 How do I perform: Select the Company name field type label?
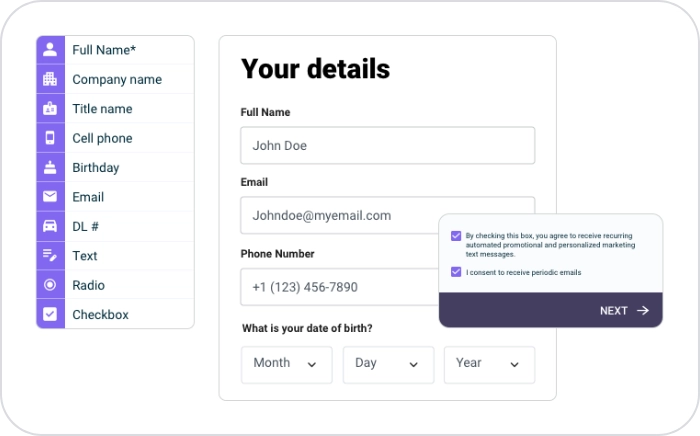pos(116,80)
